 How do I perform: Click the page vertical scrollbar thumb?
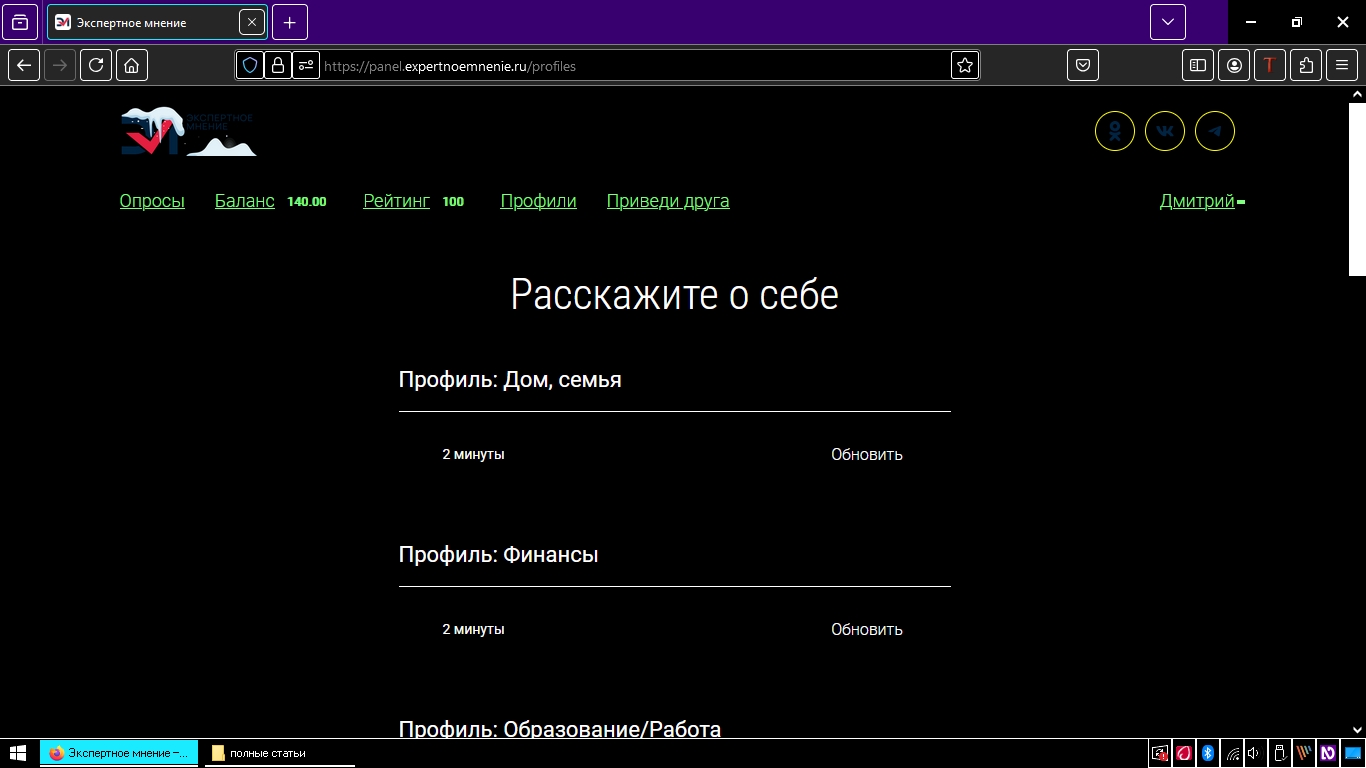[x=1357, y=189]
